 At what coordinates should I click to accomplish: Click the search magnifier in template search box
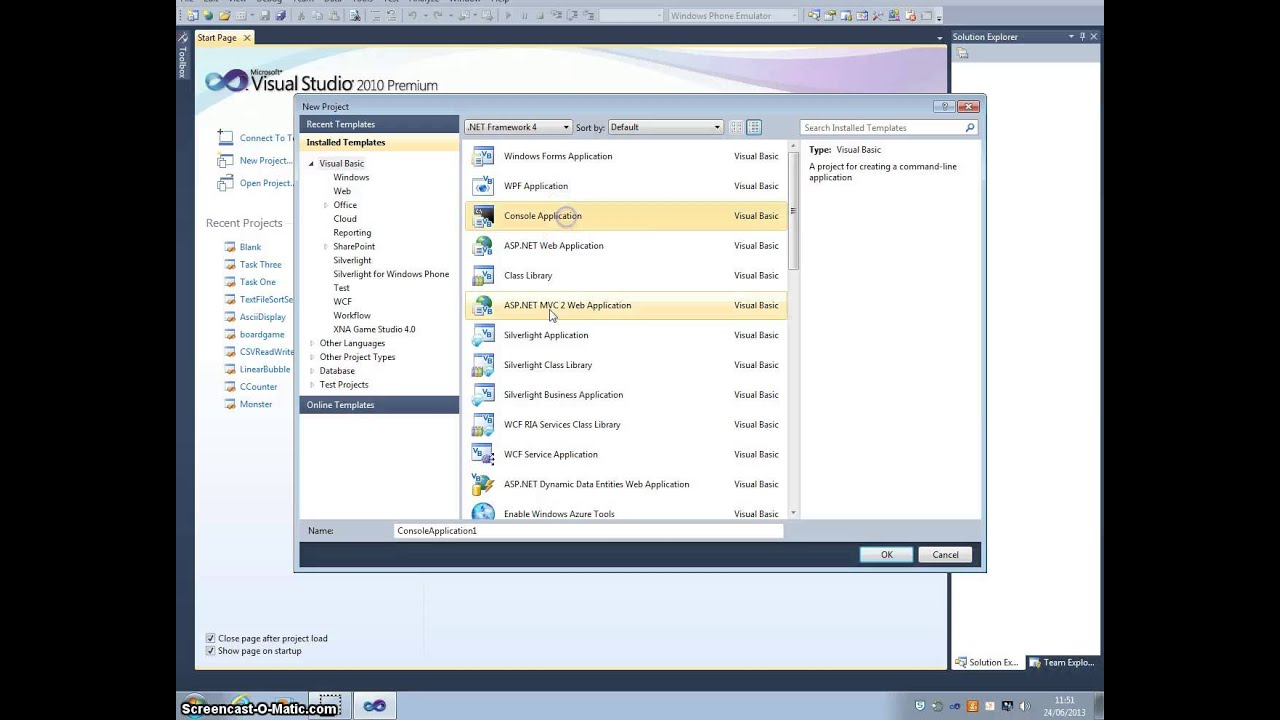click(969, 128)
